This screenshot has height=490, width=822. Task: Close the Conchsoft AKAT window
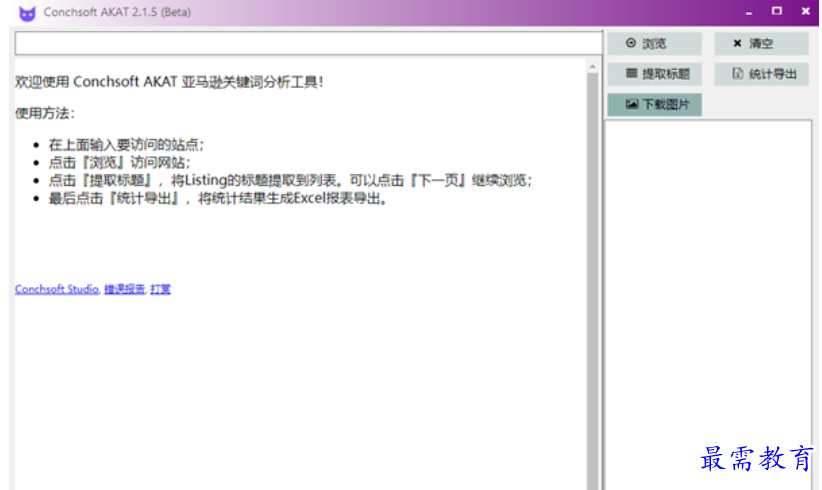coord(806,12)
